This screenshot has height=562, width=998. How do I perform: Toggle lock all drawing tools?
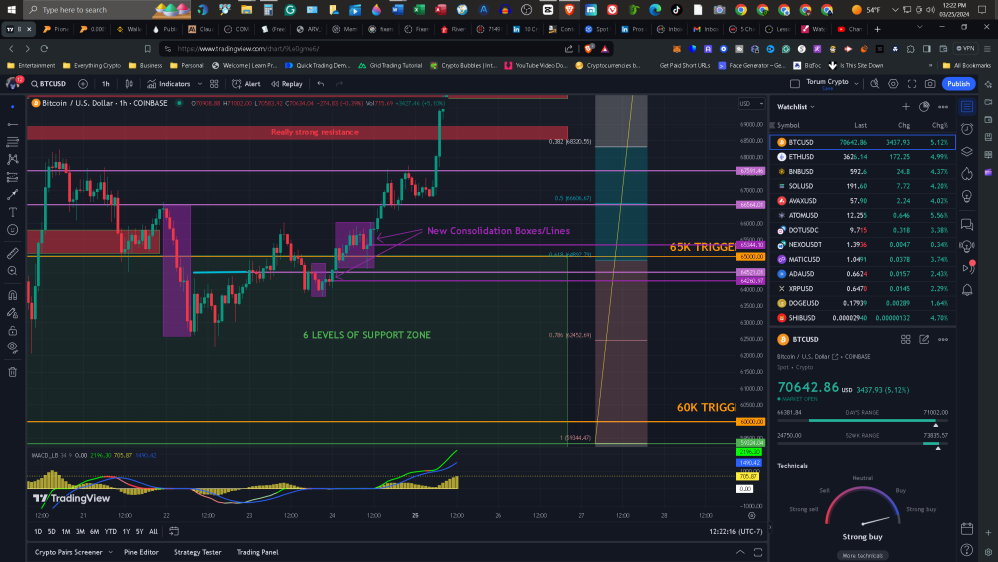pyautogui.click(x=12, y=330)
